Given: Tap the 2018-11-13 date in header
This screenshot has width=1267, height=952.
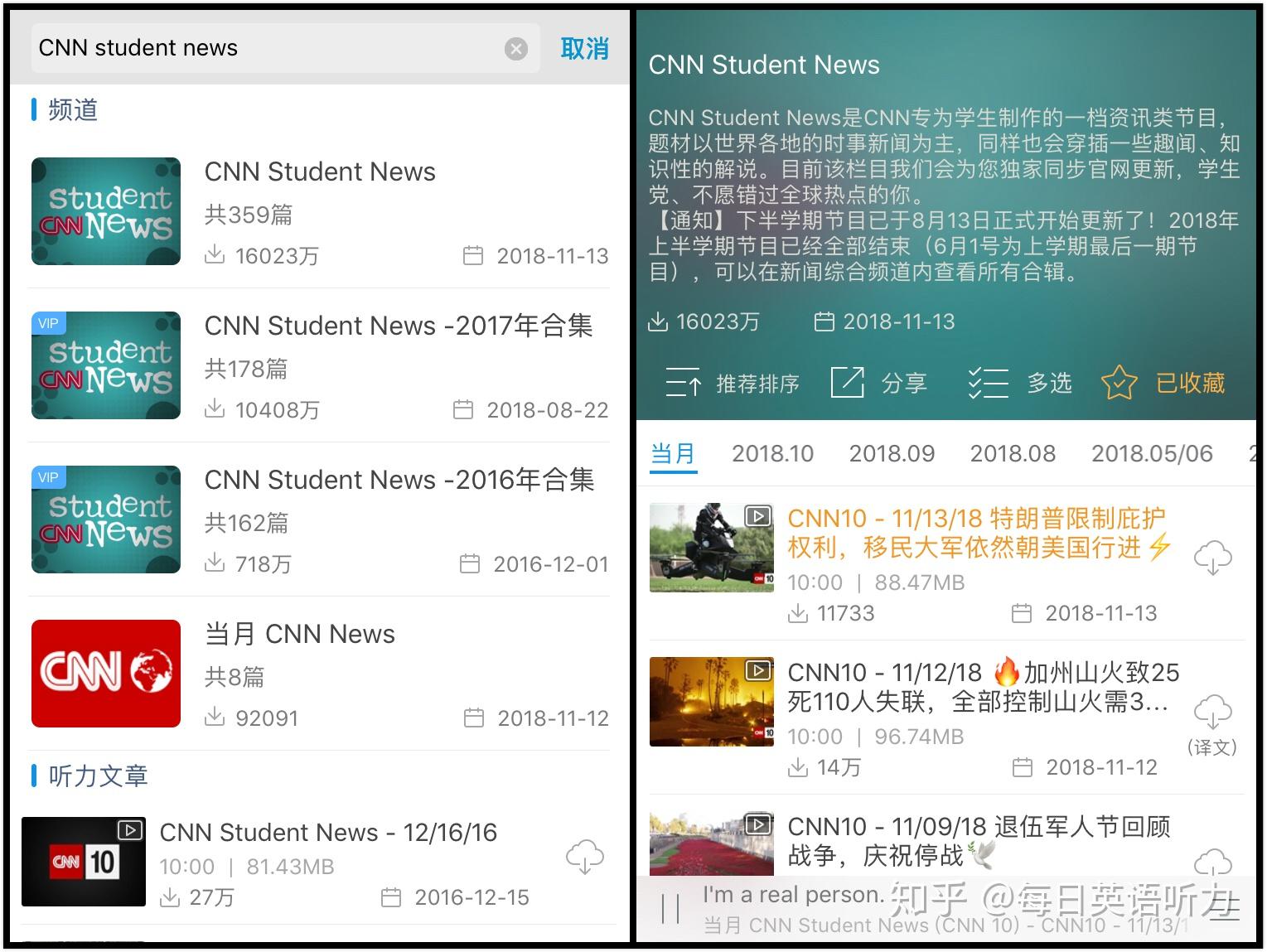Looking at the screenshot, I should [899, 321].
